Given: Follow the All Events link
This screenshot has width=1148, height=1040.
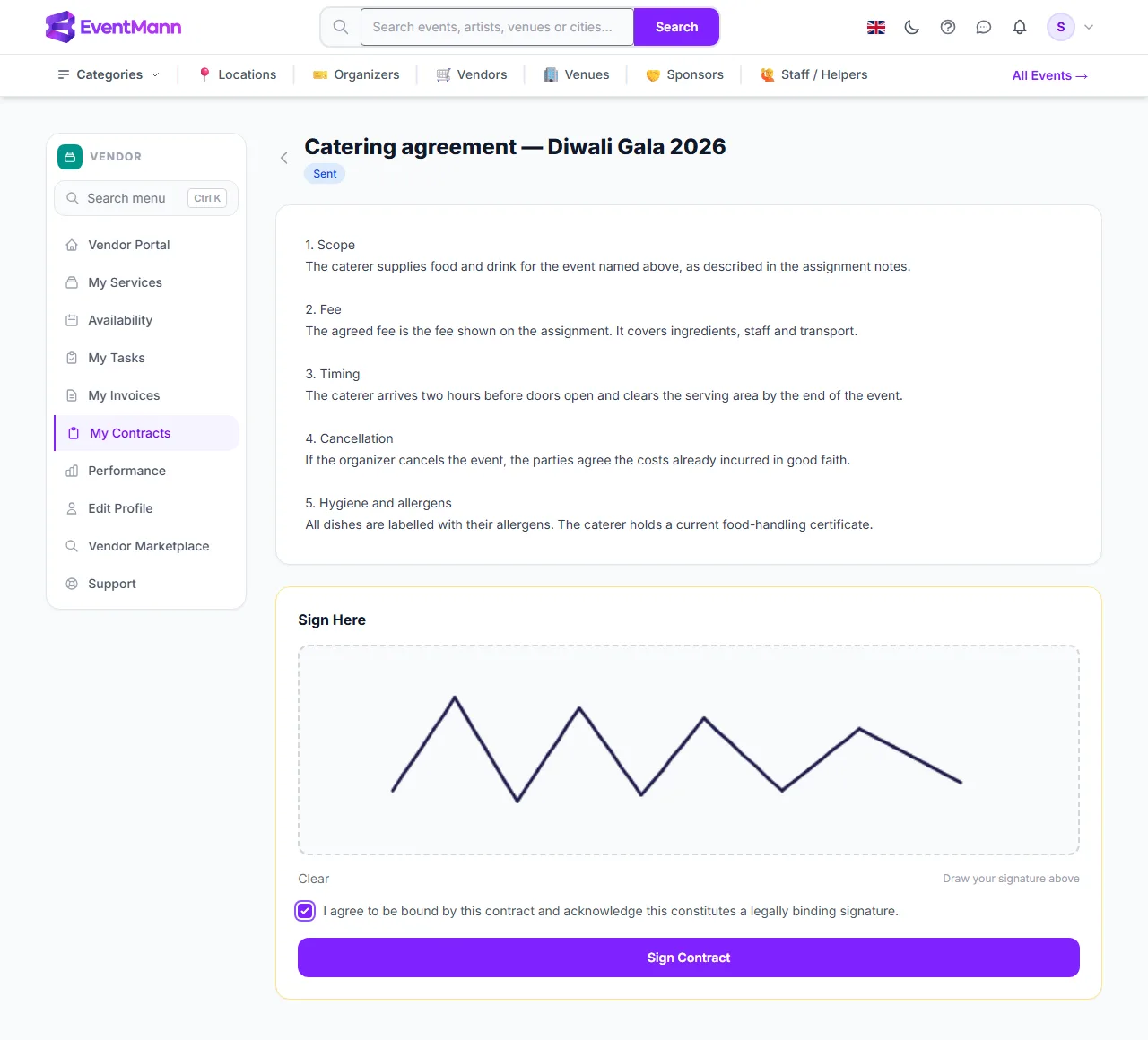Looking at the screenshot, I should [1050, 75].
